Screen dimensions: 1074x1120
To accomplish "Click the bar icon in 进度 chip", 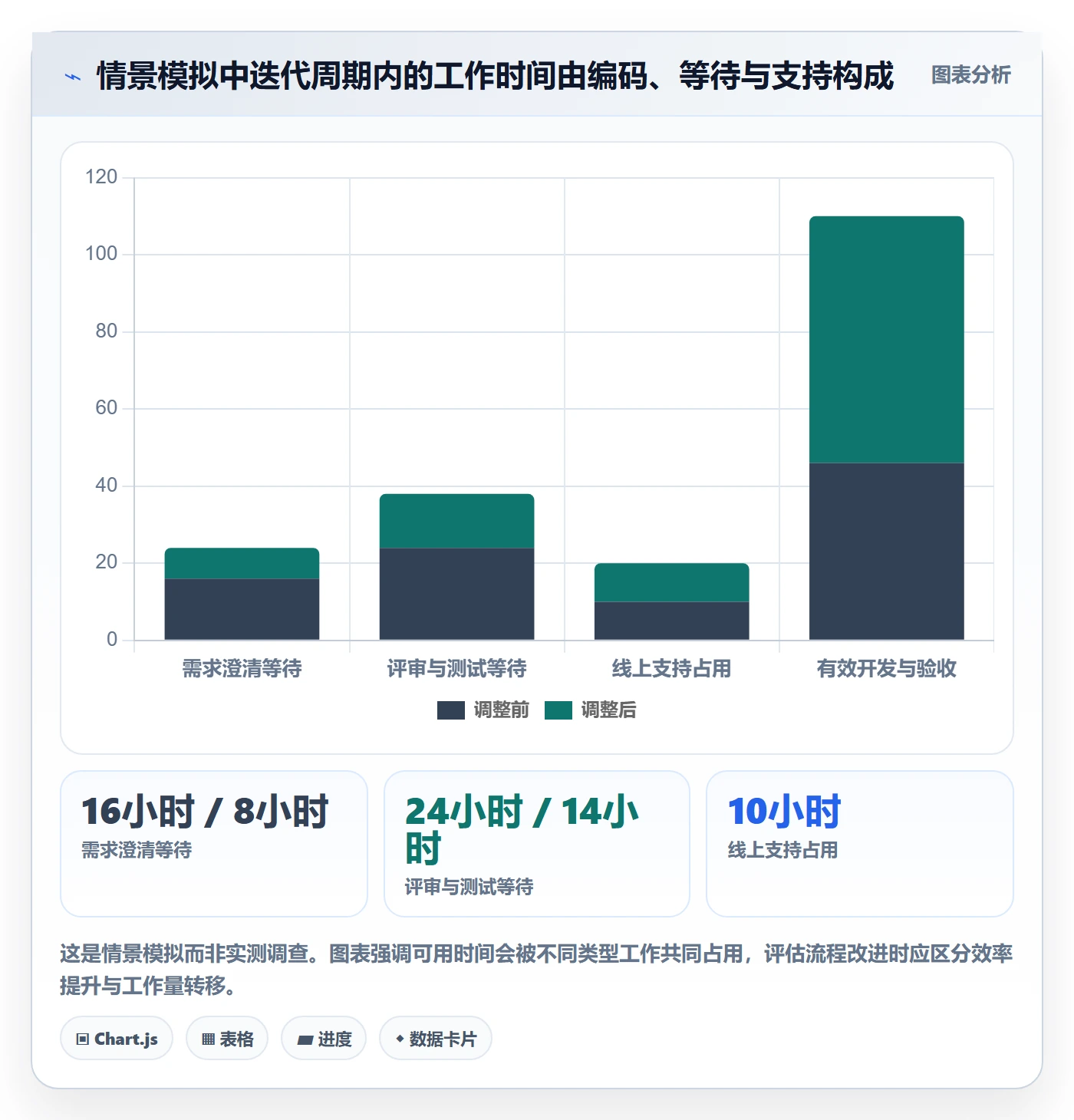I will (x=305, y=1040).
